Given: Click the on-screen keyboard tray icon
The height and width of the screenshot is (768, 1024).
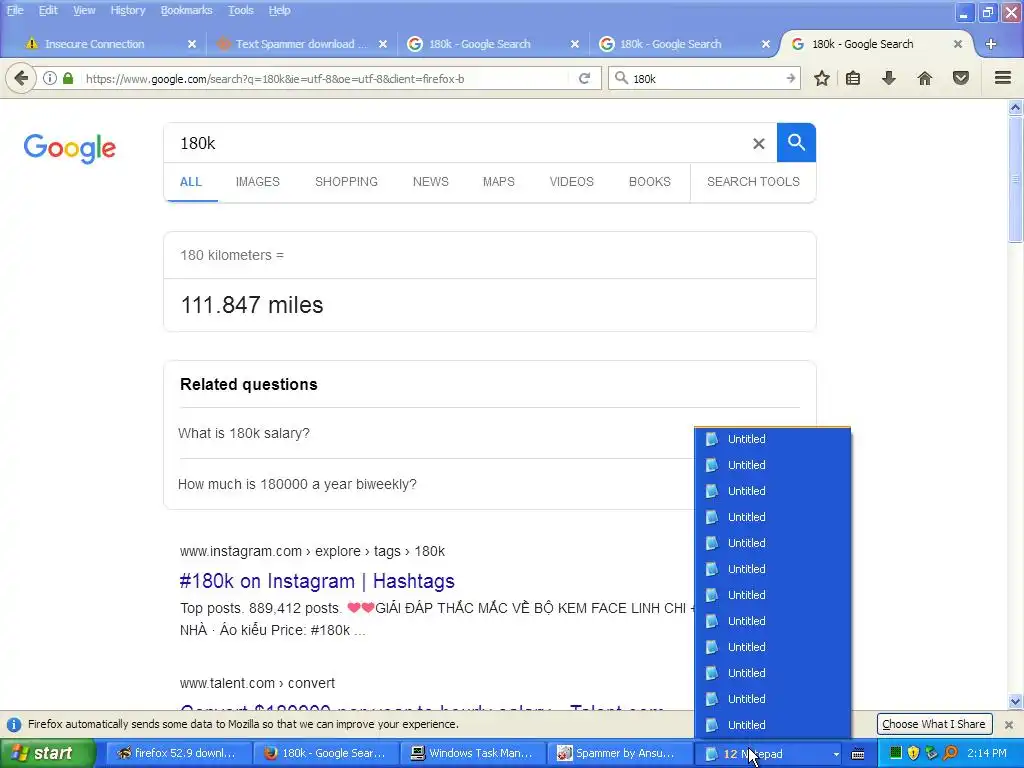Looking at the screenshot, I should pos(858,754).
